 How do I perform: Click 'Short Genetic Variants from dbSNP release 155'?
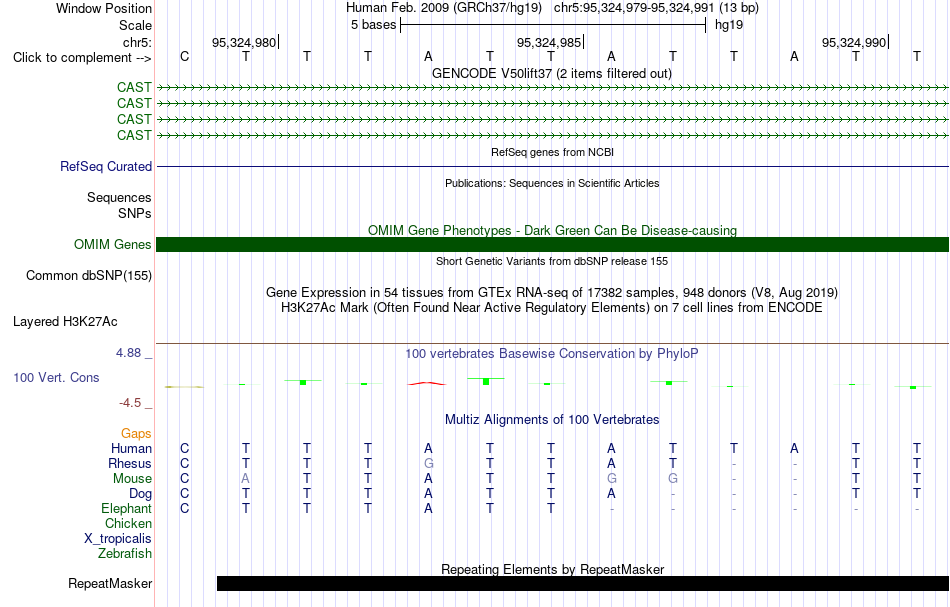552,262
